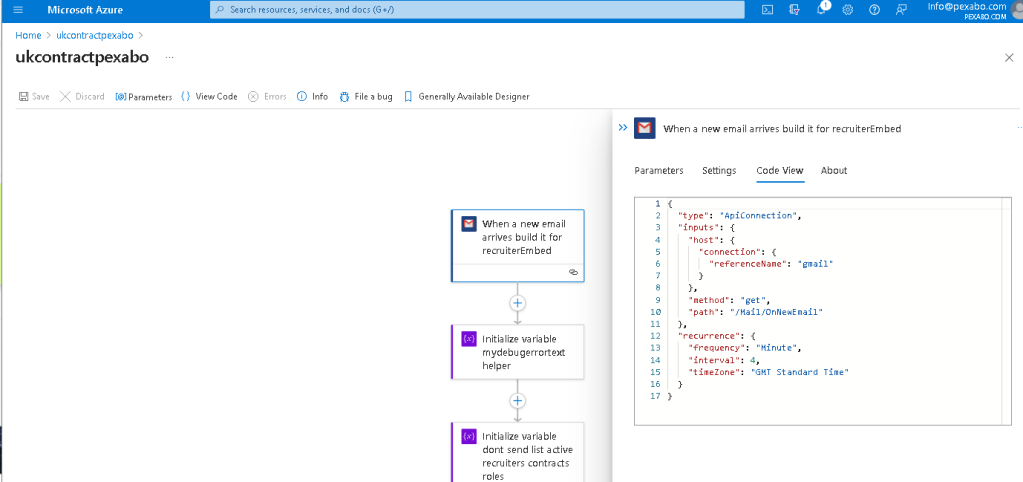The width and height of the screenshot is (1023, 482).
Task: Open the help question mark icon
Action: click(874, 10)
